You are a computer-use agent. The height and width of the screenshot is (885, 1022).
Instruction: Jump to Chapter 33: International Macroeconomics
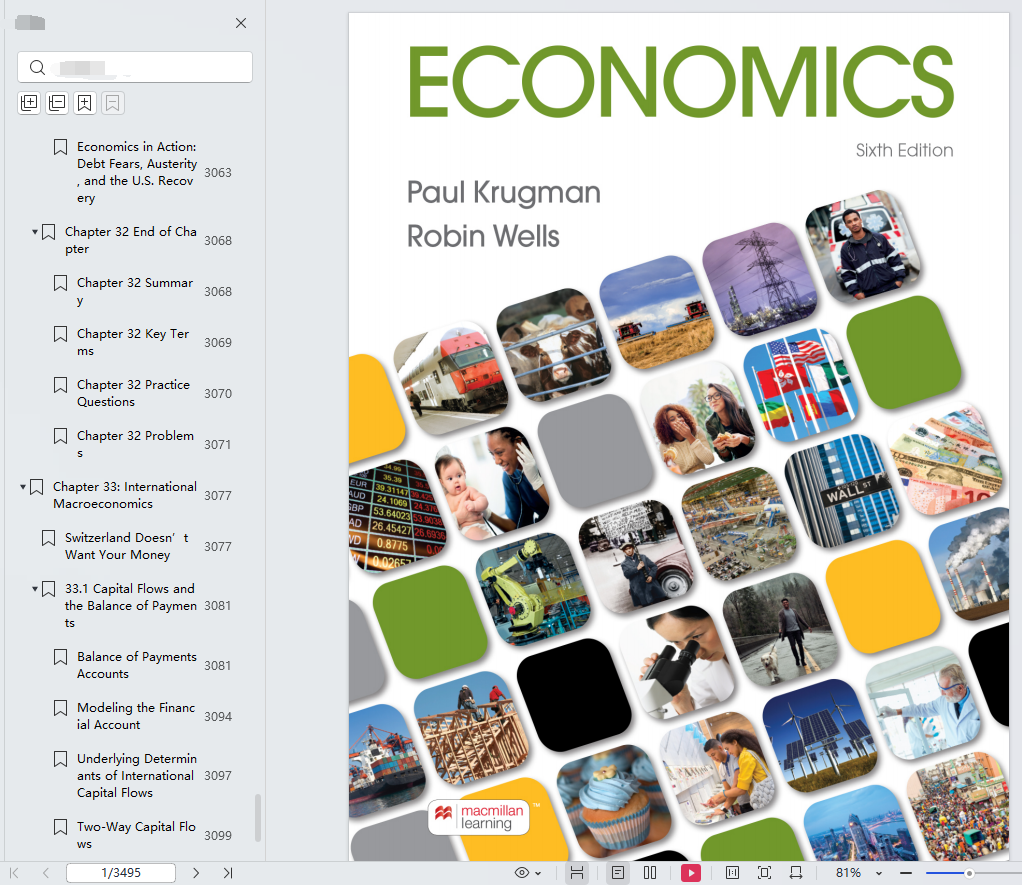pyautogui.click(x=124, y=495)
